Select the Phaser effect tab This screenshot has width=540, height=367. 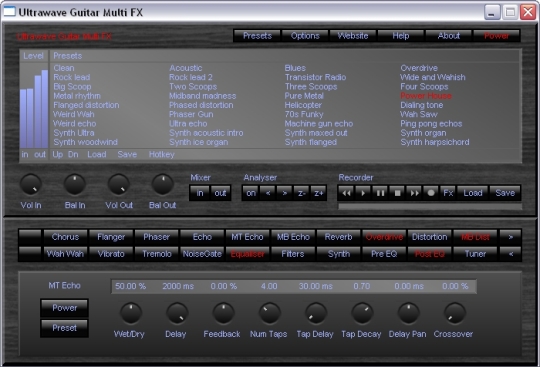coord(157,237)
